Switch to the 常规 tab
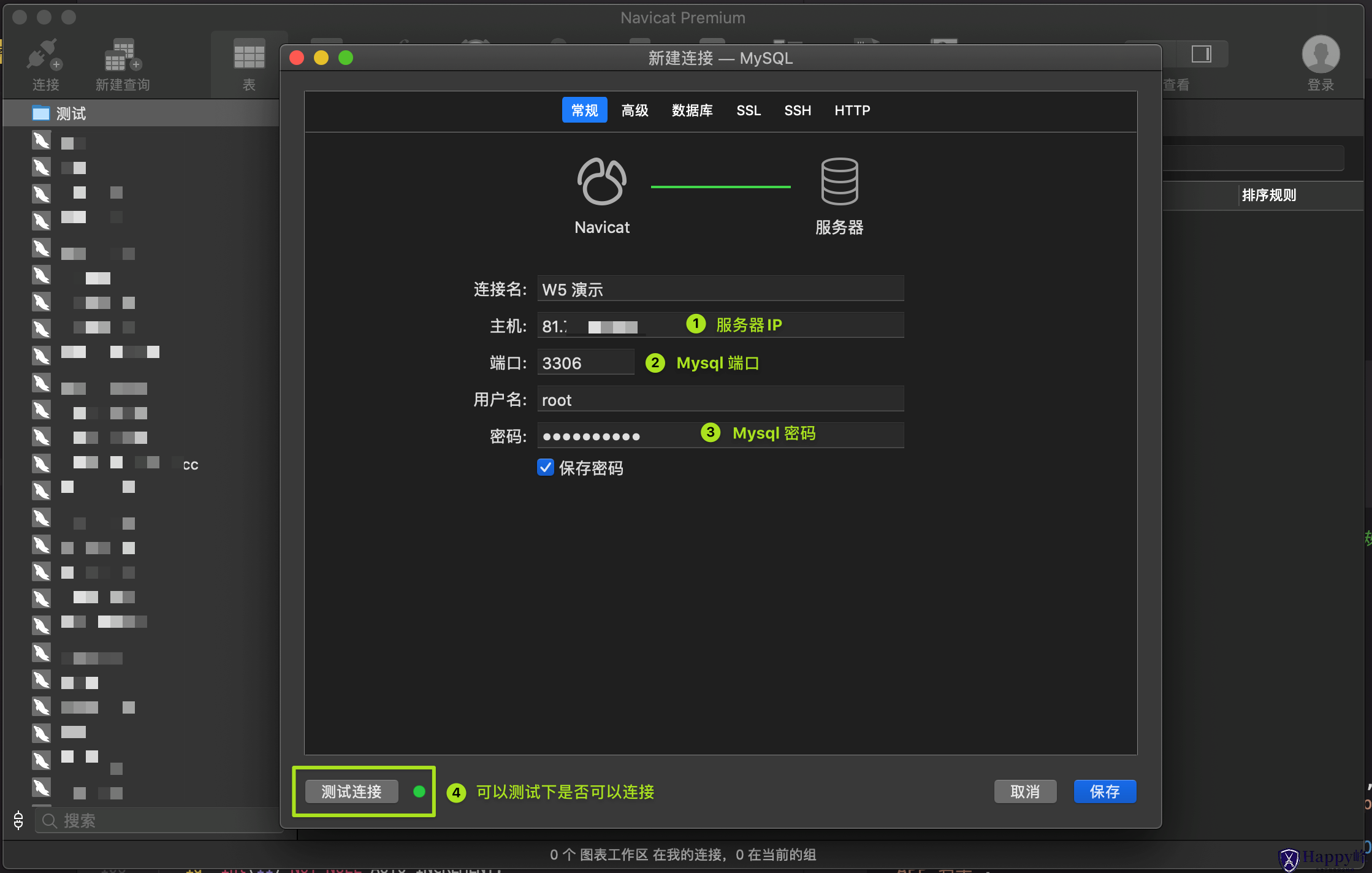 point(584,110)
